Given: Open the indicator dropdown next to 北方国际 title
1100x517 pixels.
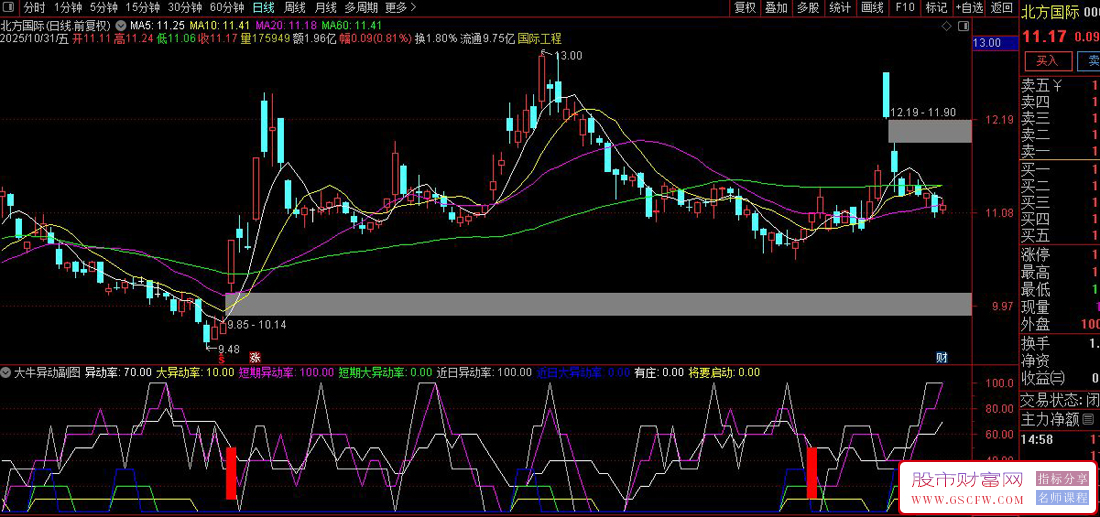Looking at the screenshot, I should (121, 24).
